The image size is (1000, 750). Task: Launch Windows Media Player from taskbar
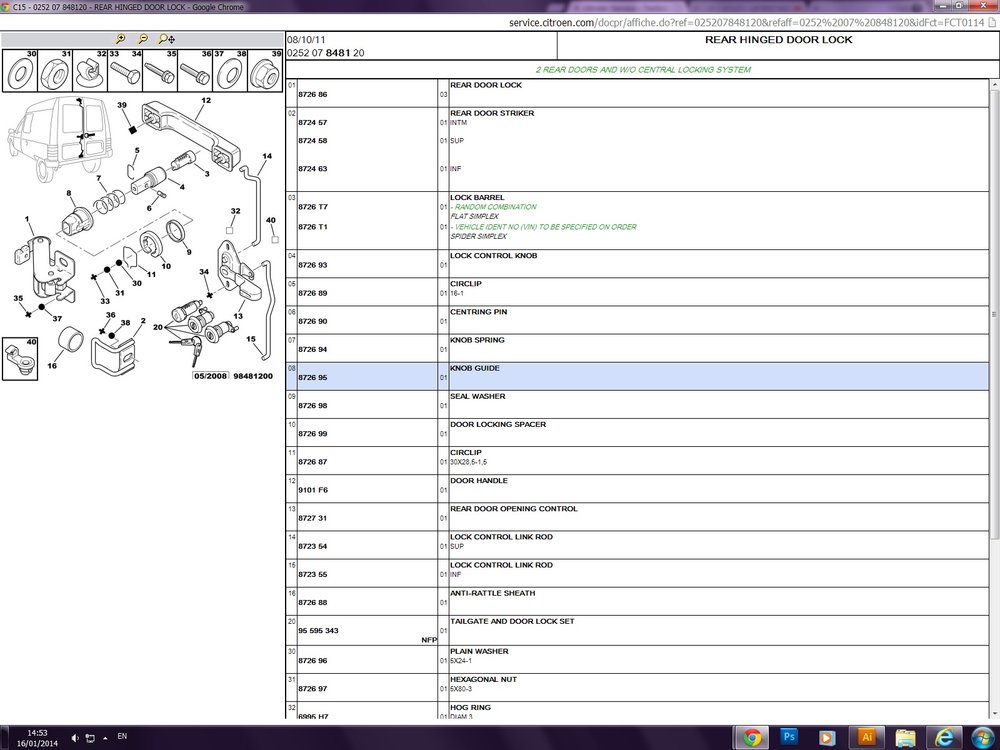[827, 737]
